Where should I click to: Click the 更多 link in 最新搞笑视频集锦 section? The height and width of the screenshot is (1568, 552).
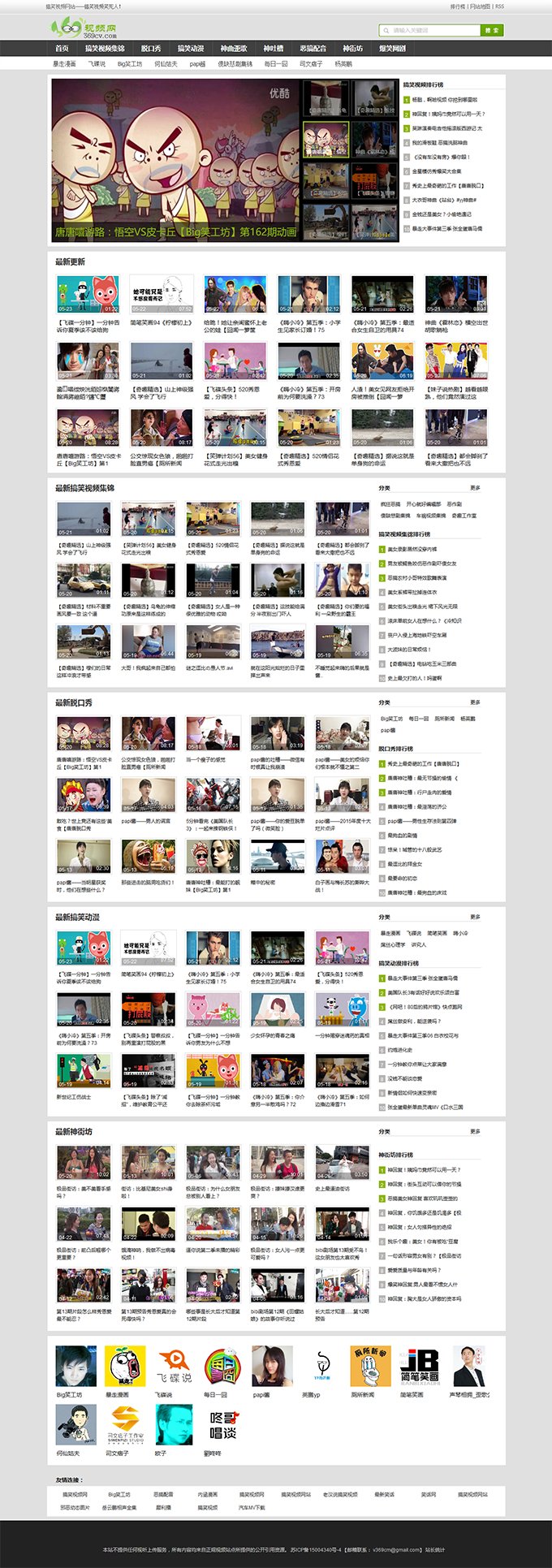pos(475,488)
